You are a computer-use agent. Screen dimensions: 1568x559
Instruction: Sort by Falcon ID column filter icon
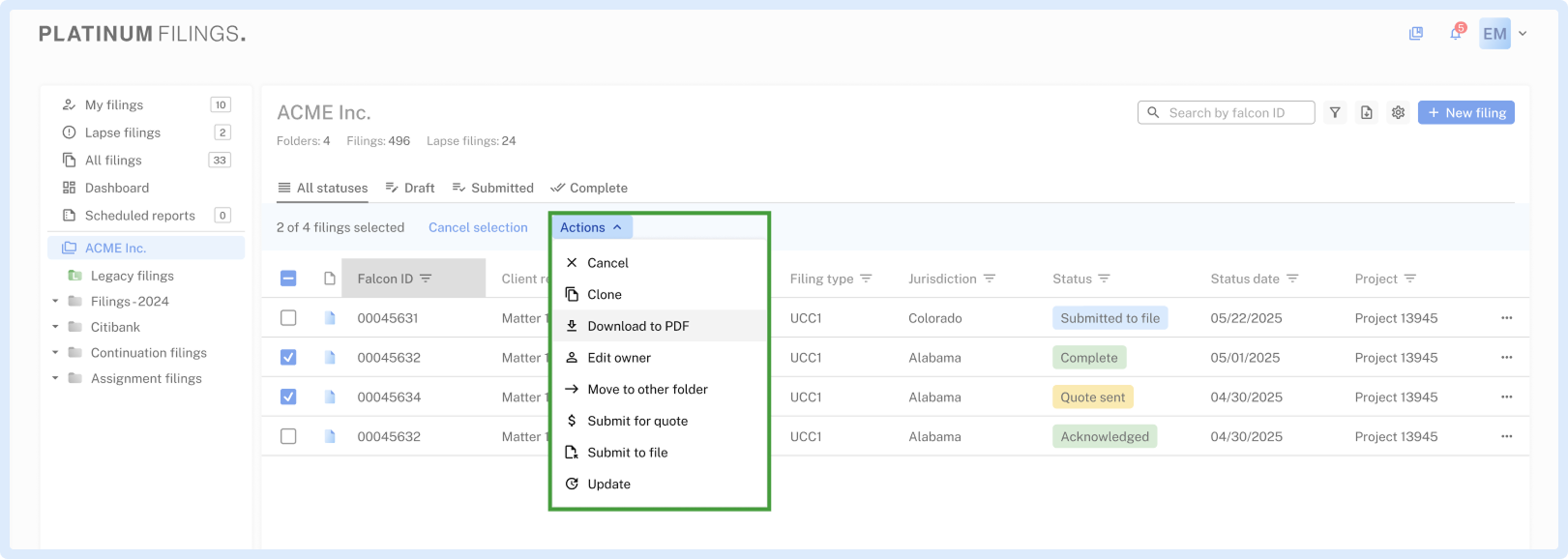(426, 279)
